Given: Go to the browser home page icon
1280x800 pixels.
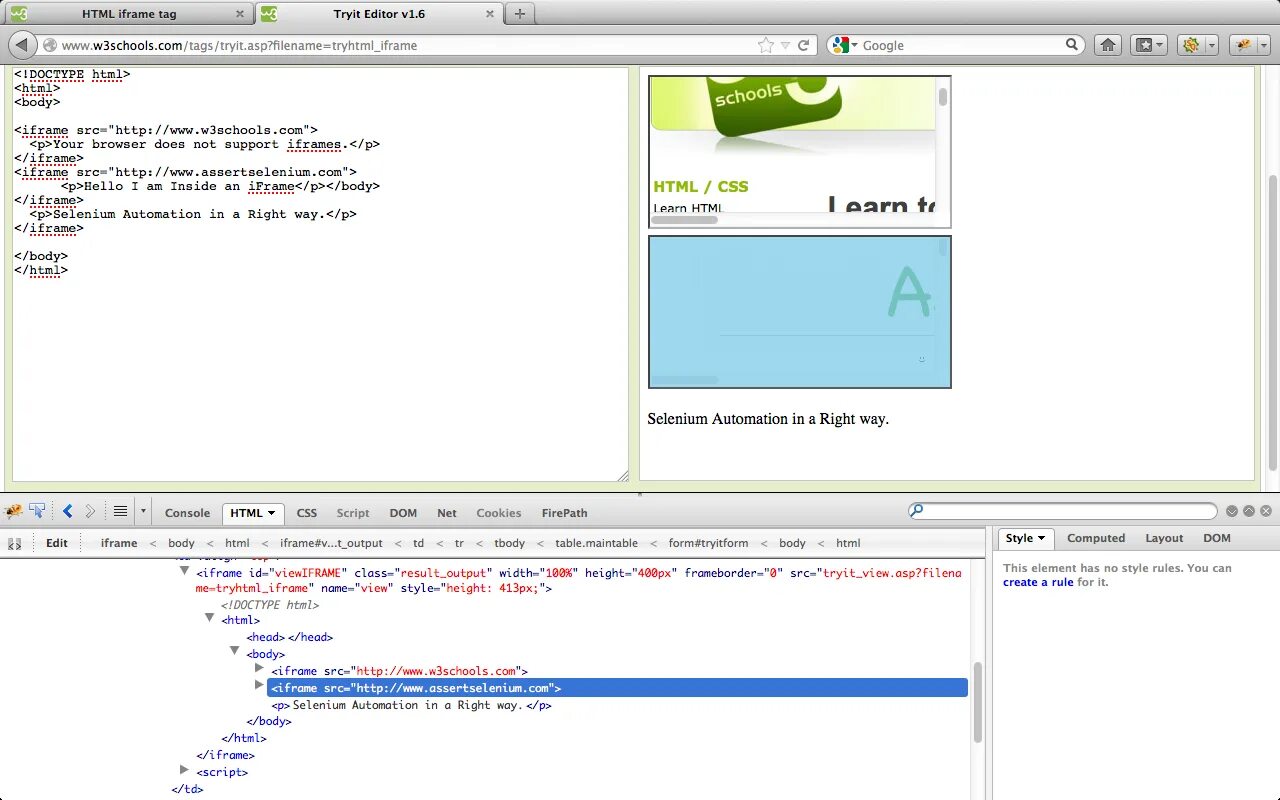Looking at the screenshot, I should (x=1108, y=45).
